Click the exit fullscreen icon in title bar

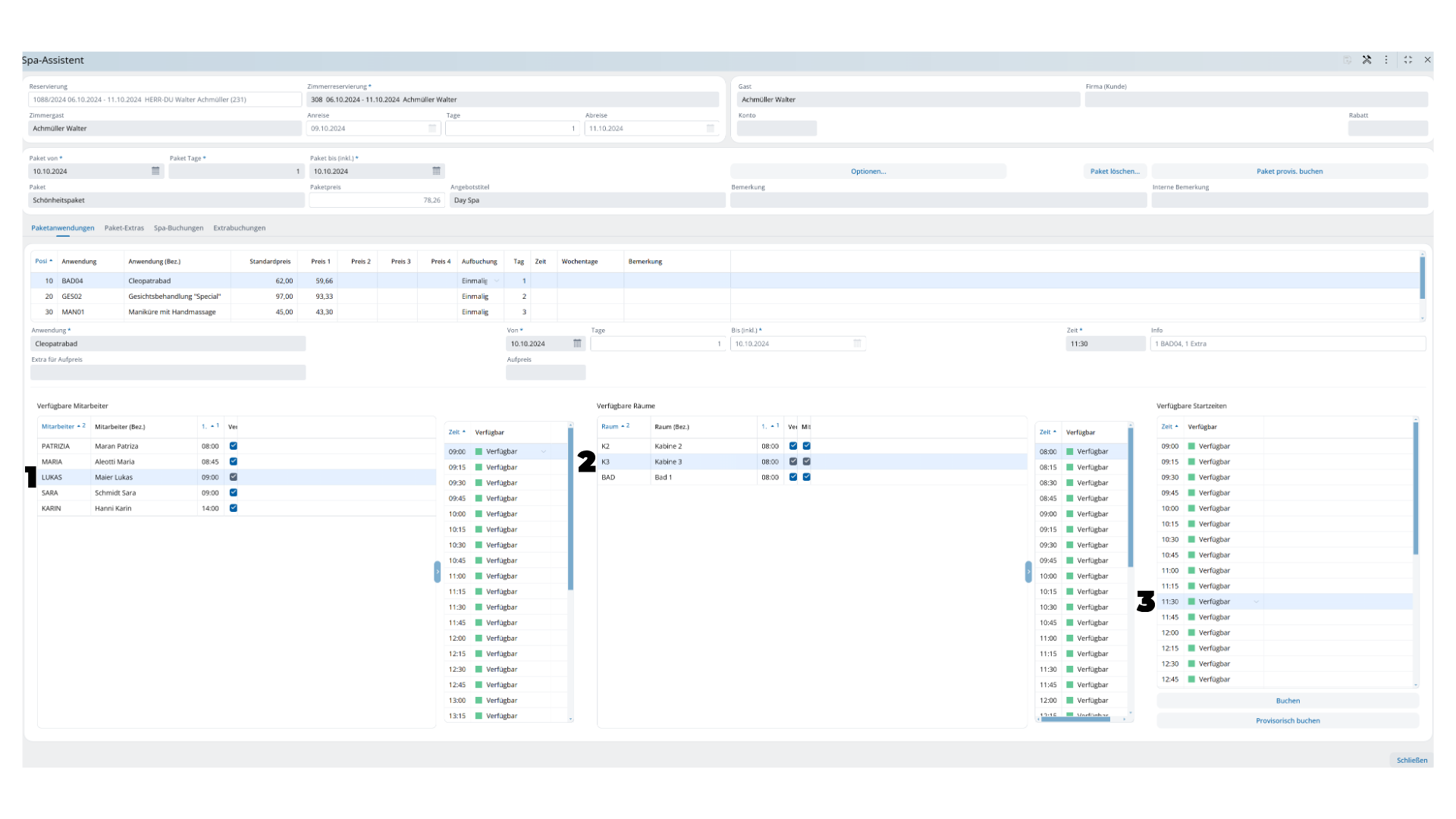1408,60
